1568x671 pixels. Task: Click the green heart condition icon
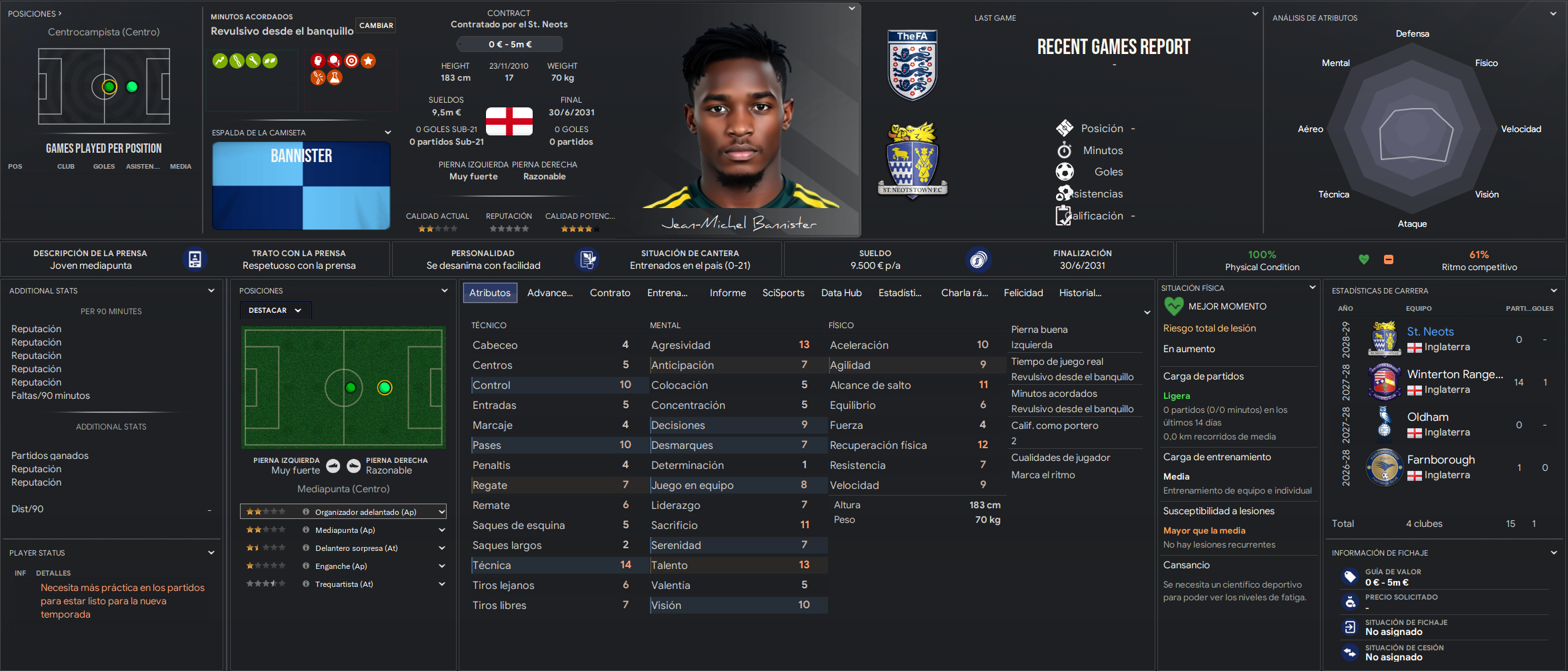pos(1364,259)
